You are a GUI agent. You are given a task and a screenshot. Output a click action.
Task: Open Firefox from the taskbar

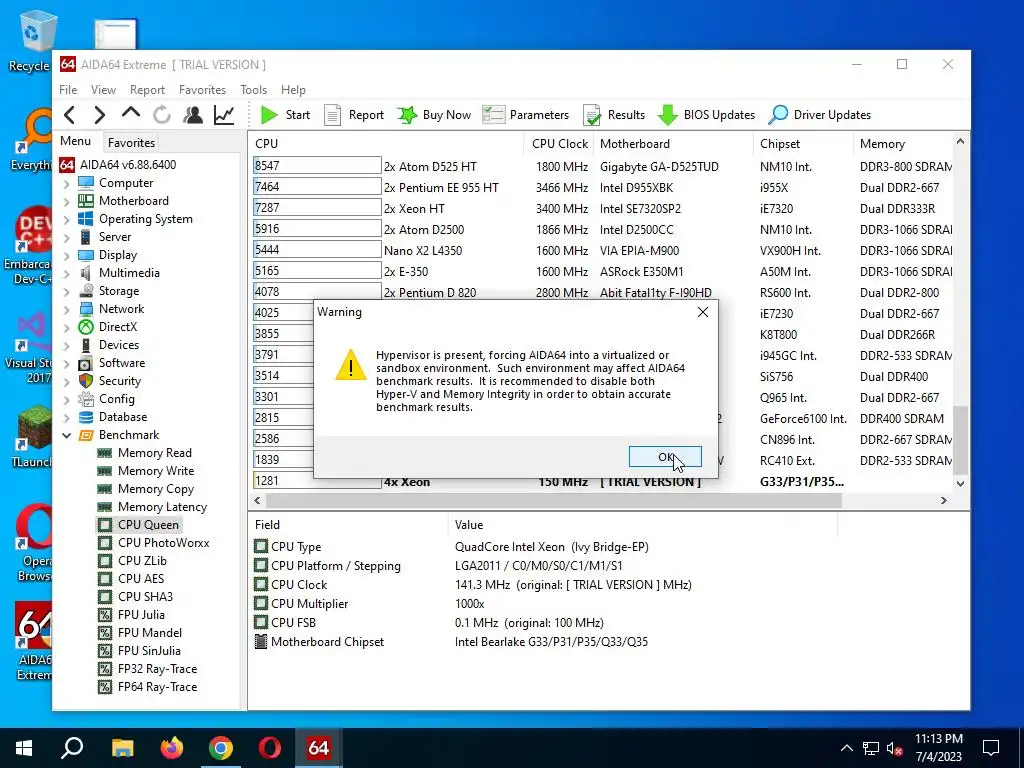[x=172, y=748]
